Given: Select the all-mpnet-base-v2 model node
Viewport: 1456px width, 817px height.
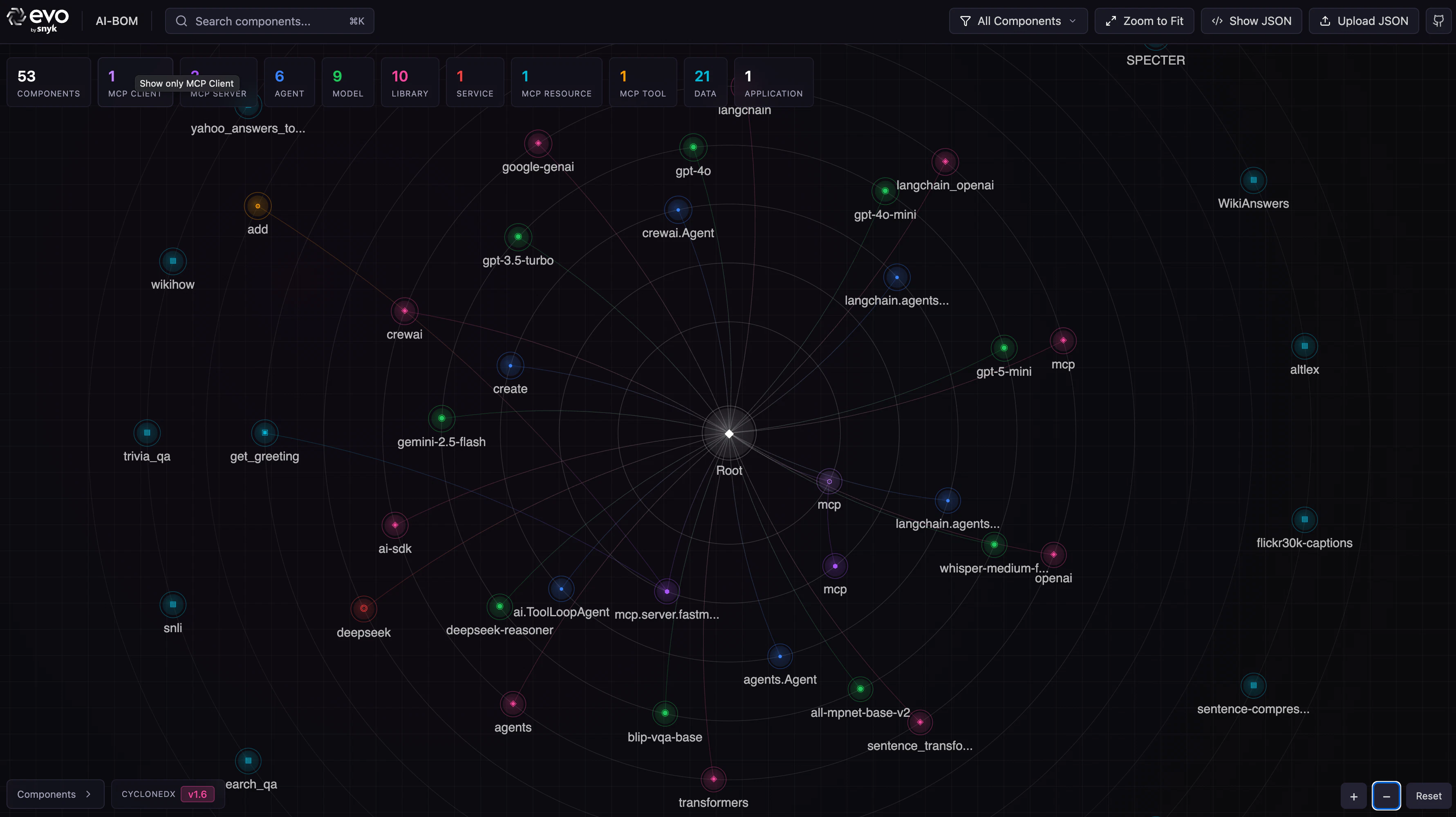Looking at the screenshot, I should click(860, 689).
